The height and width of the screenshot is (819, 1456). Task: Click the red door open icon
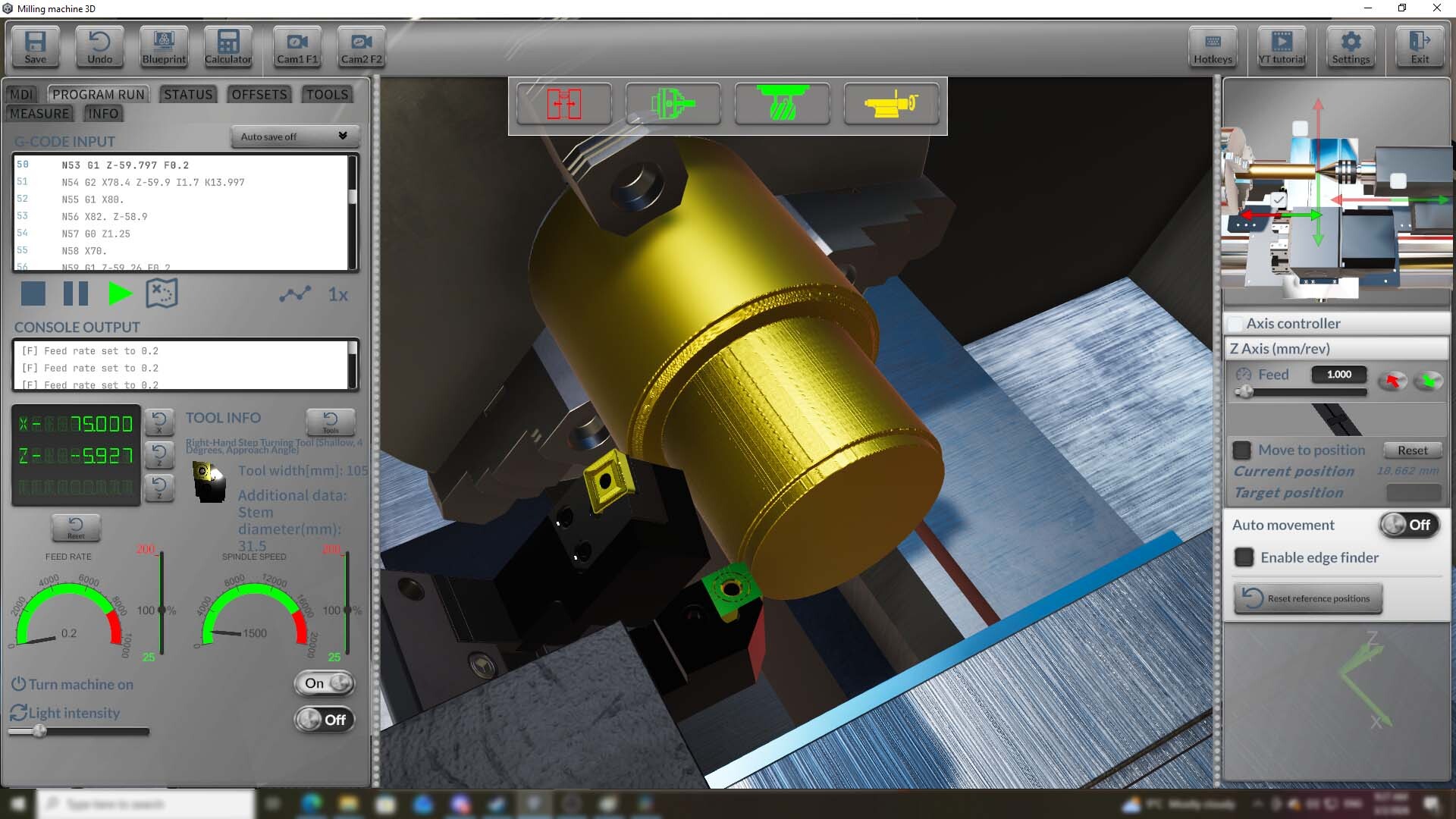[564, 104]
